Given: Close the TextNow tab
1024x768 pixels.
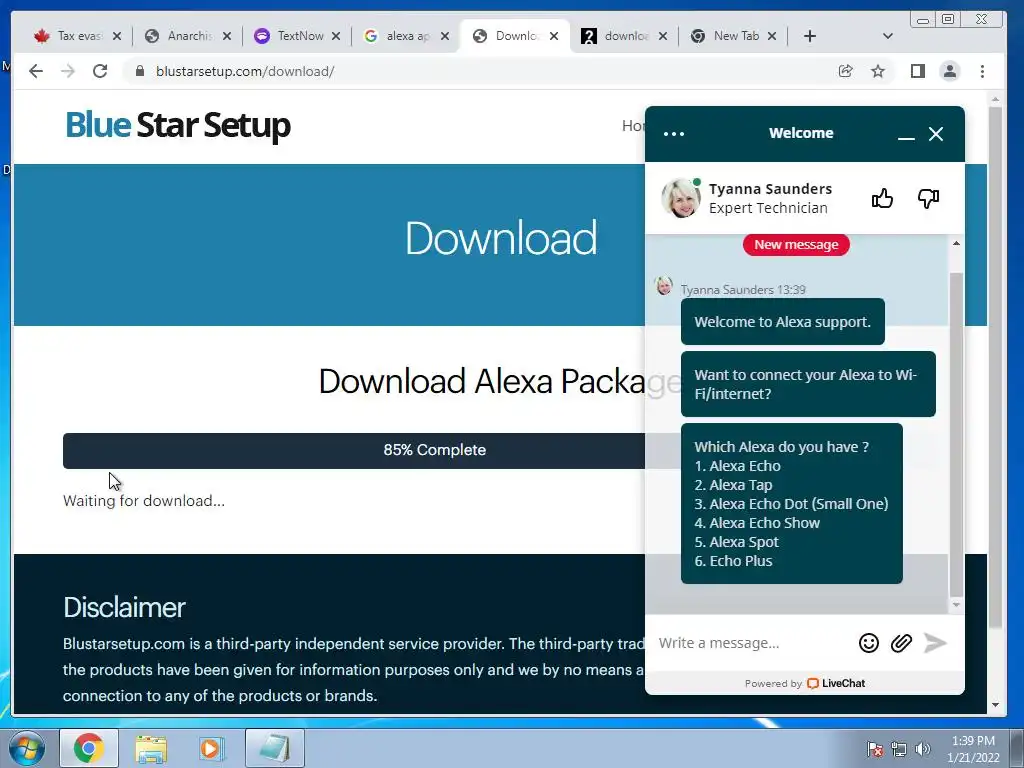Looking at the screenshot, I should [336, 36].
